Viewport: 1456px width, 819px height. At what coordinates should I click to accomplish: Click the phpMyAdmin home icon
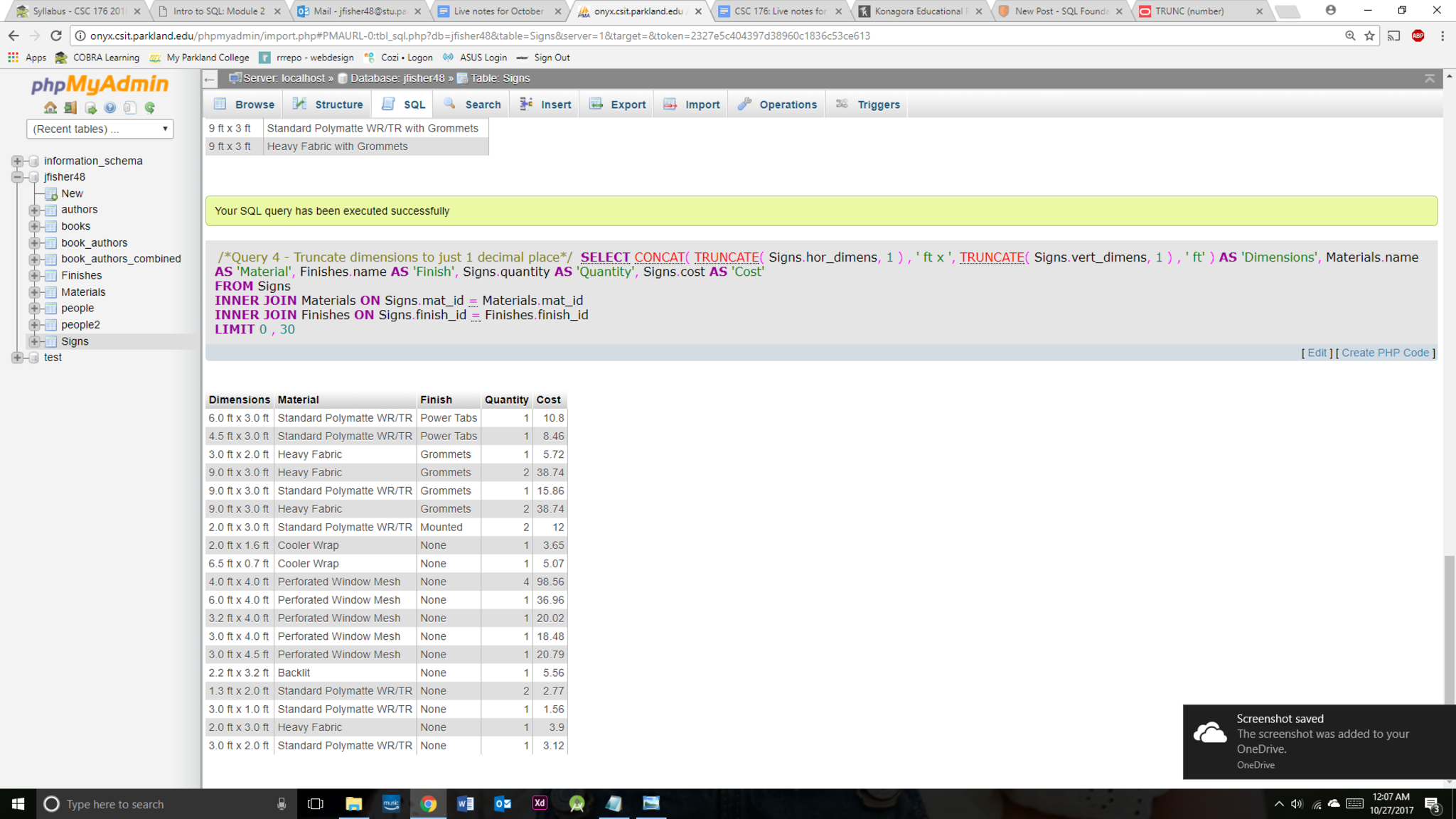pyautogui.click(x=50, y=108)
